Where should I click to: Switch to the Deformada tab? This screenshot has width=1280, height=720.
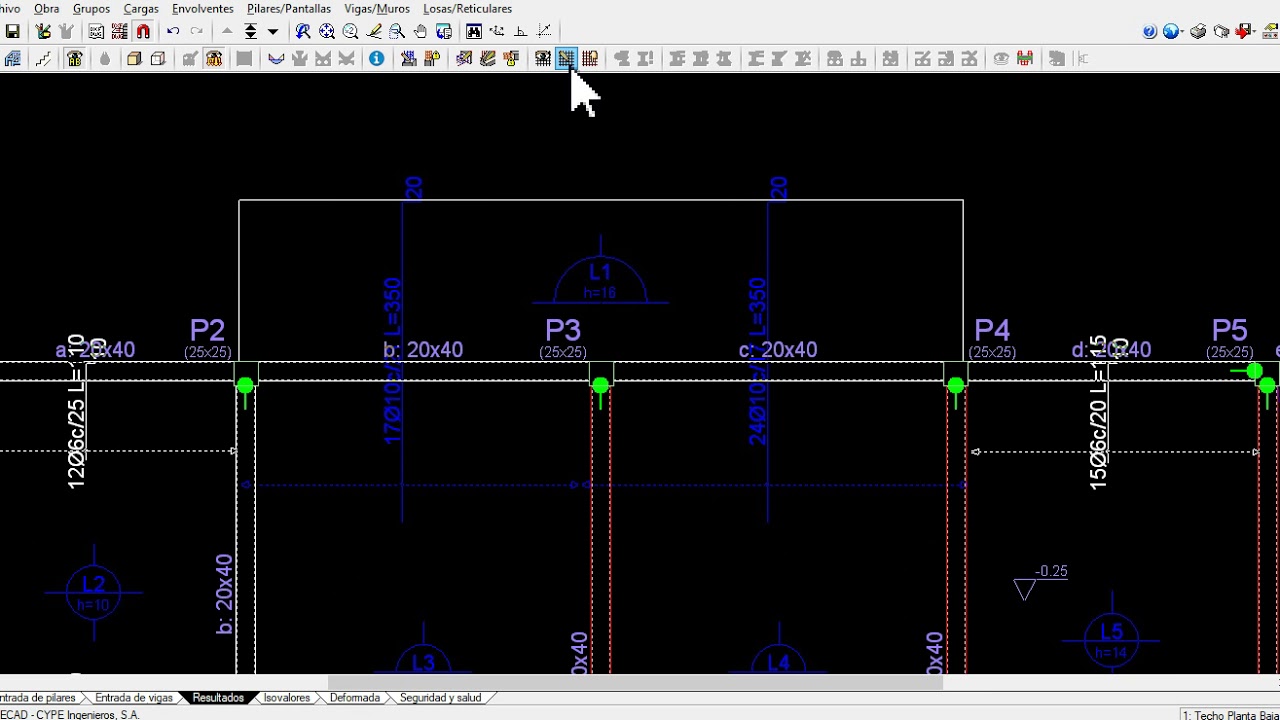pos(355,698)
